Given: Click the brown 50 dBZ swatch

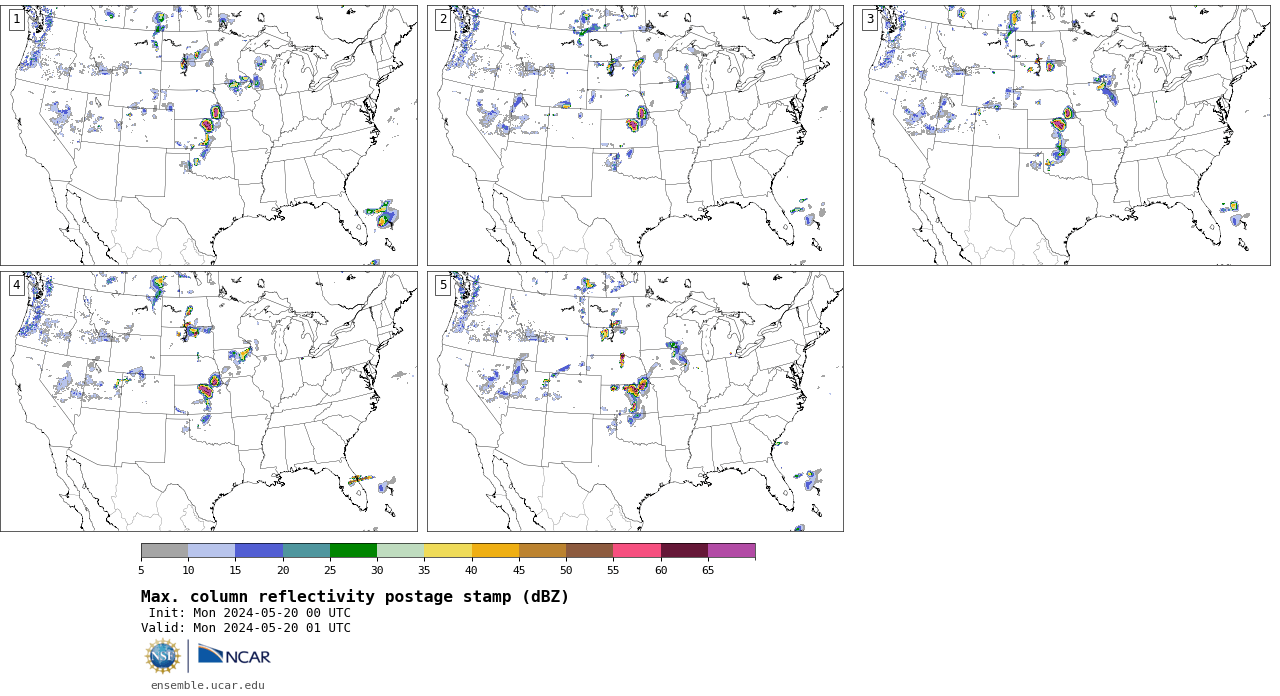Looking at the screenshot, I should [589, 551].
